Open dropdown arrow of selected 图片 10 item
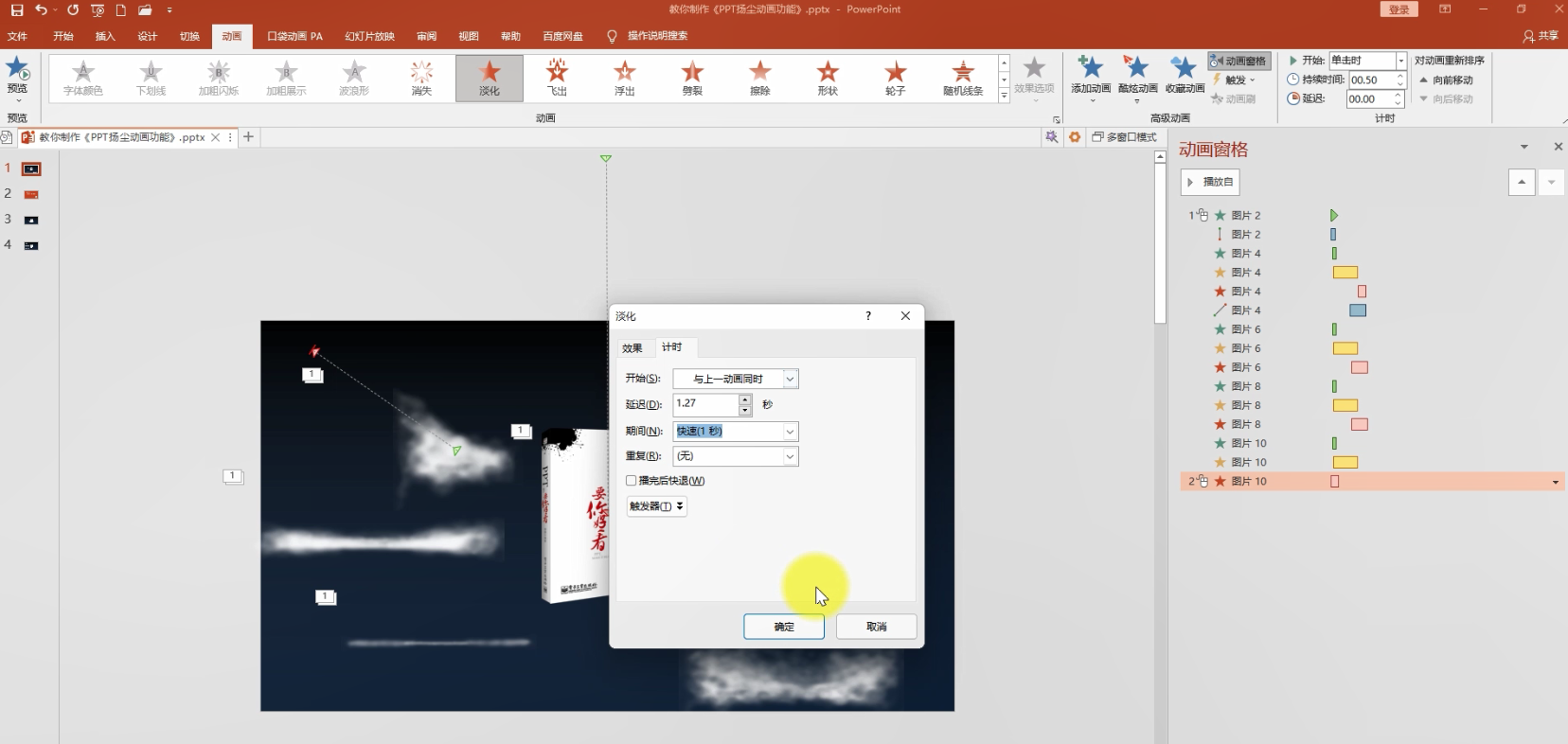Image resolution: width=1568 pixels, height=744 pixels. coord(1555,482)
